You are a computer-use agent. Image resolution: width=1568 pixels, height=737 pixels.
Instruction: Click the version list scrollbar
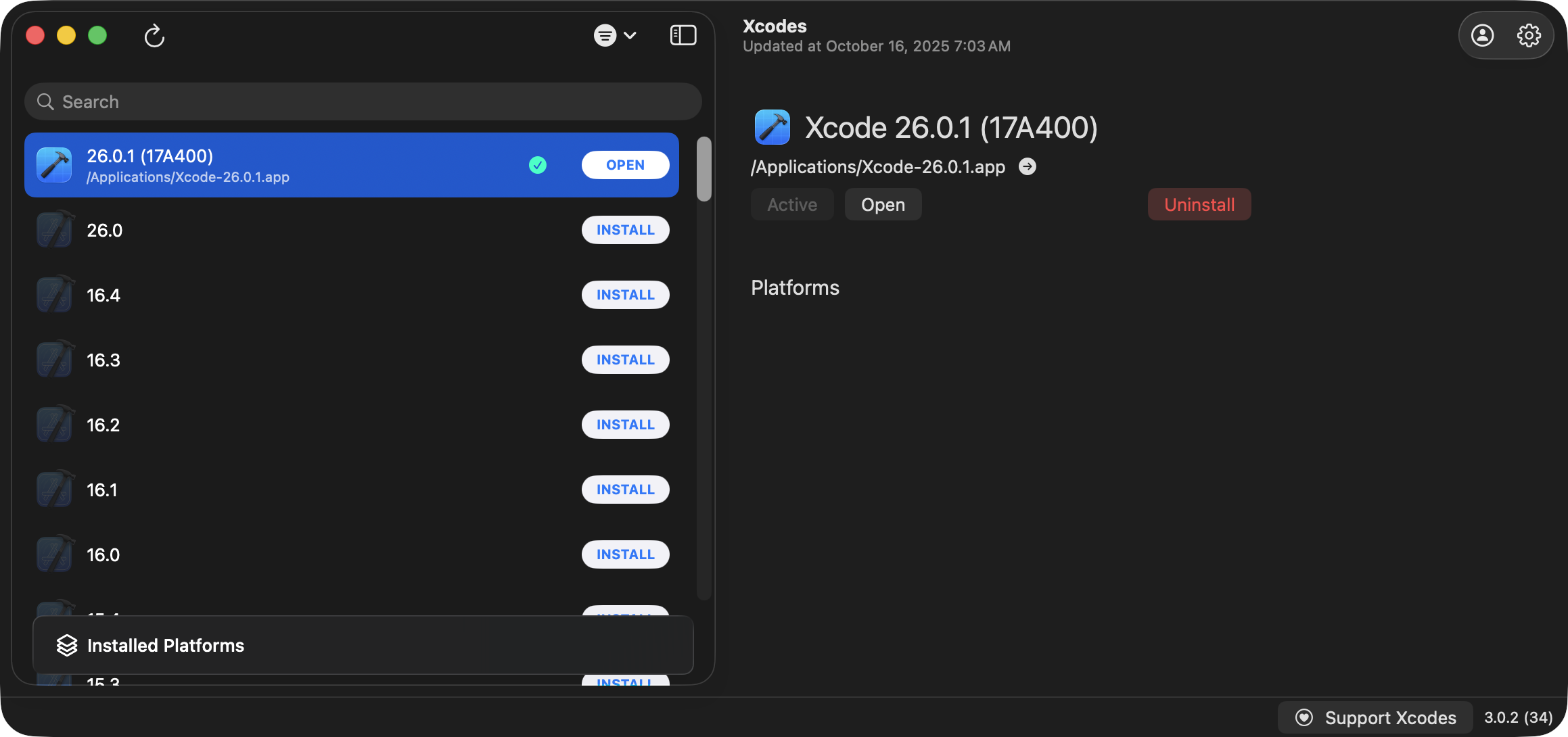click(x=704, y=169)
